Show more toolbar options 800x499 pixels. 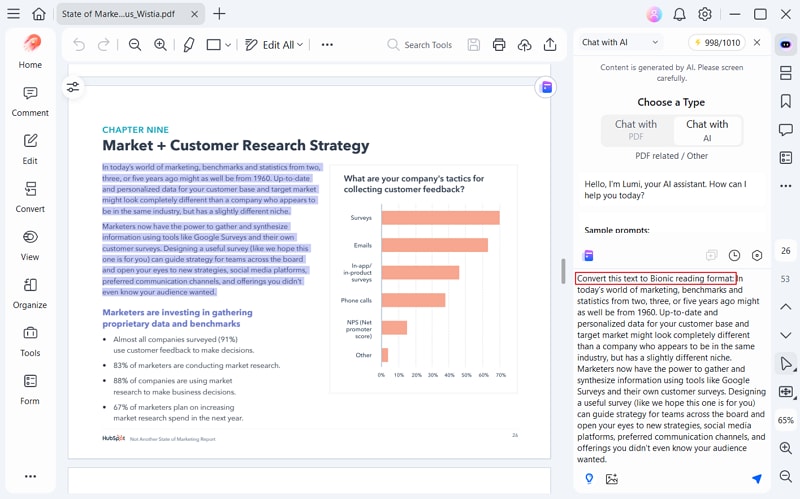[327, 45]
